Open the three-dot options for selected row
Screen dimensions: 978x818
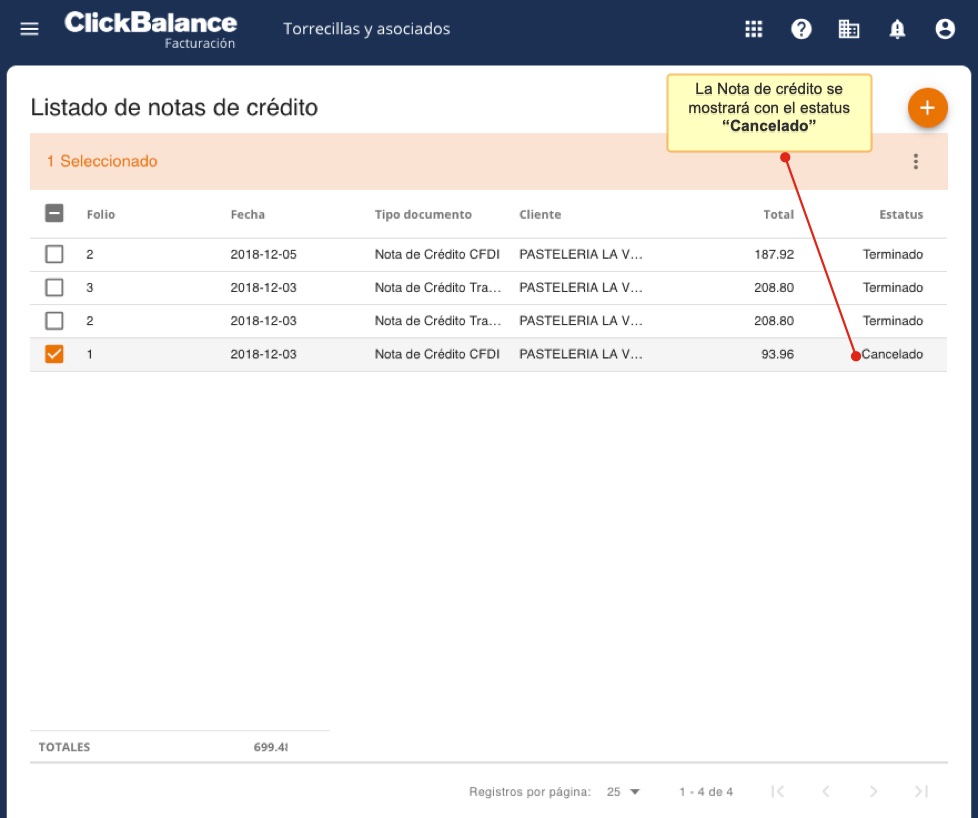915,162
